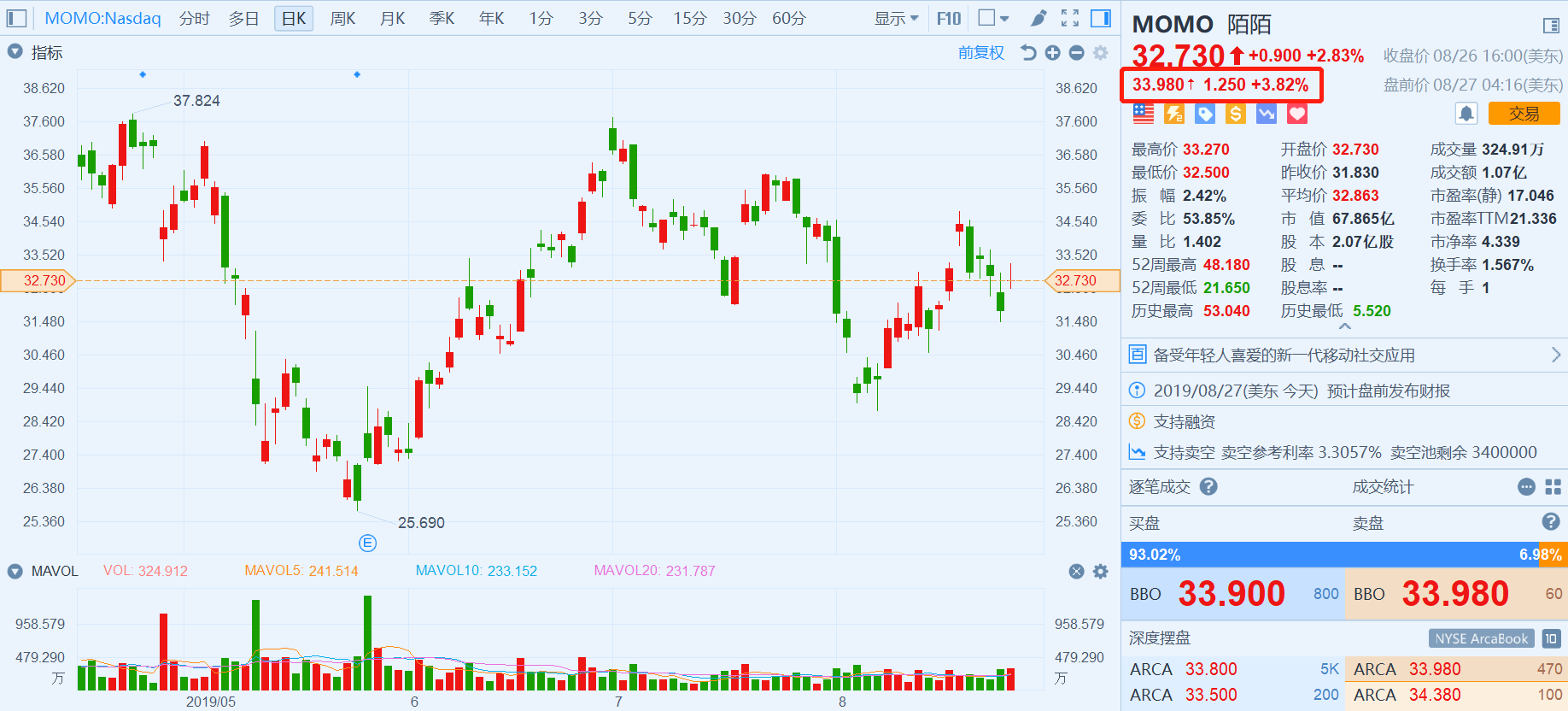Close the MAVOL indicator with X
Viewport: 1568px width, 711px height.
click(x=1077, y=571)
